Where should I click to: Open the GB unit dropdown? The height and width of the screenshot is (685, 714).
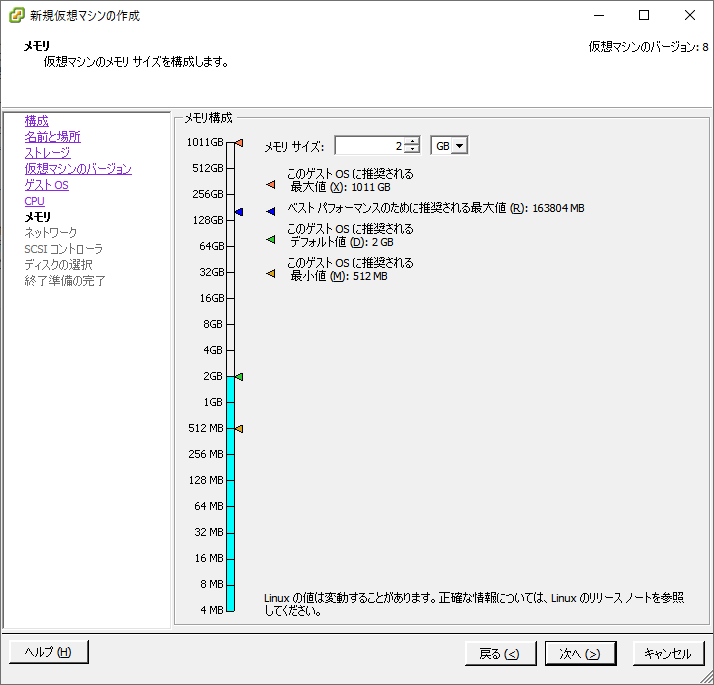tap(459, 146)
